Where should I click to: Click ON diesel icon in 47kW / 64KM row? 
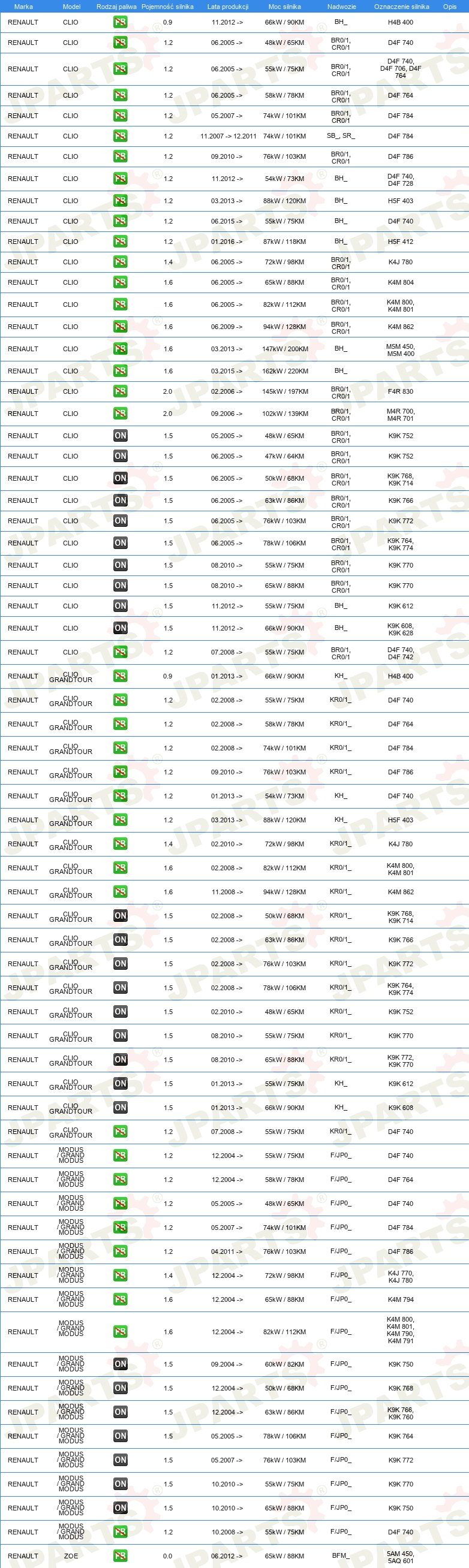tap(121, 456)
